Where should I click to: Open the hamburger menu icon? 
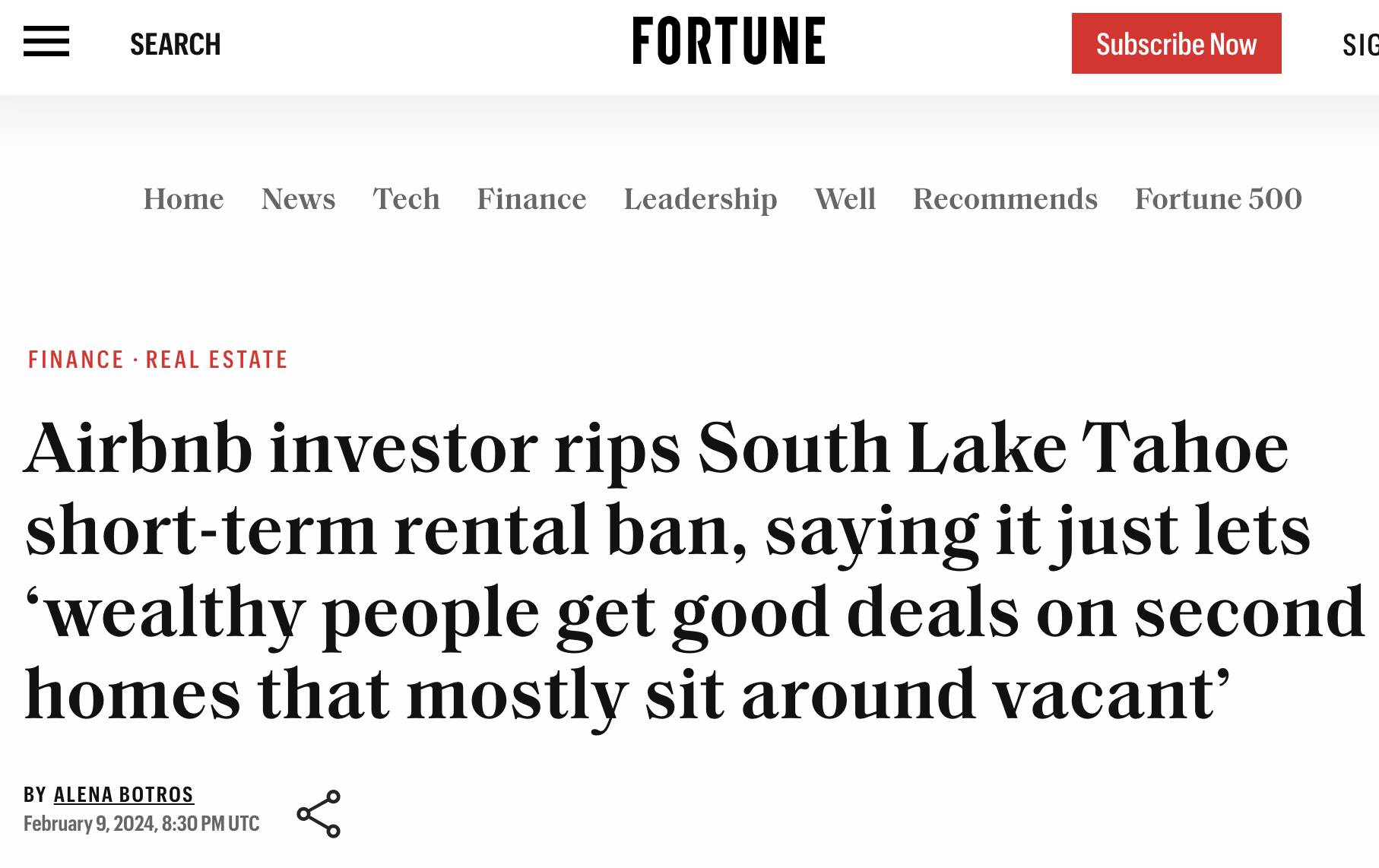pos(46,42)
